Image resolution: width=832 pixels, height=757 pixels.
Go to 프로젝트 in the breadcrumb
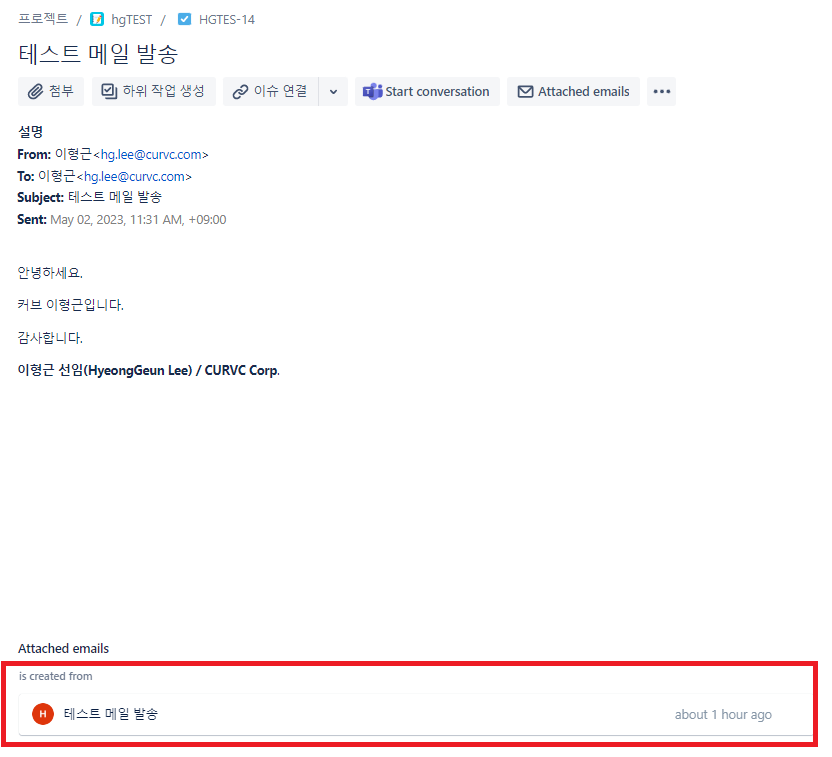[x=43, y=19]
